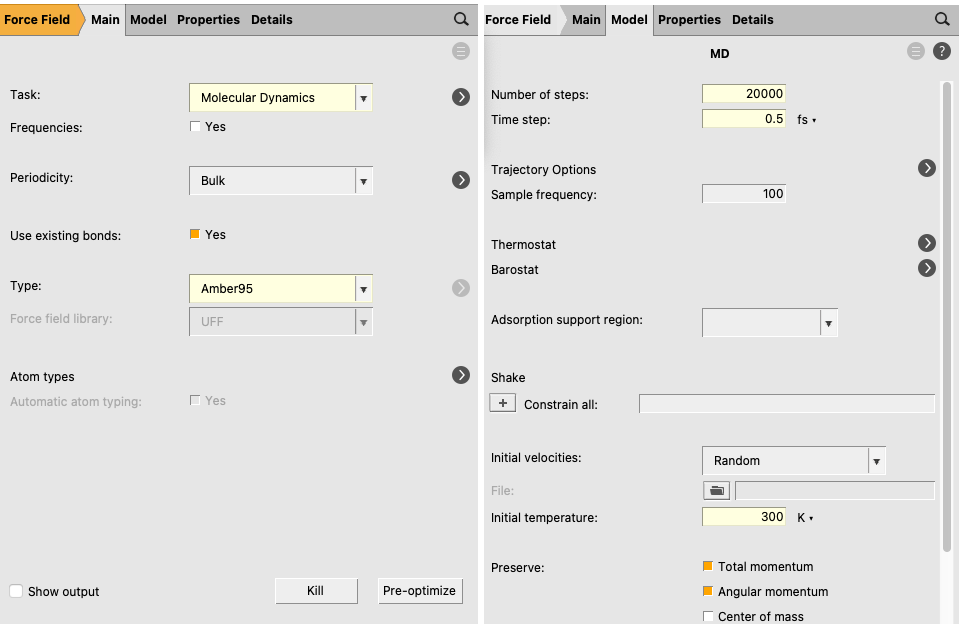This screenshot has width=960, height=624.
Task: Click the Number of steps input field
Action: pyautogui.click(x=742, y=94)
